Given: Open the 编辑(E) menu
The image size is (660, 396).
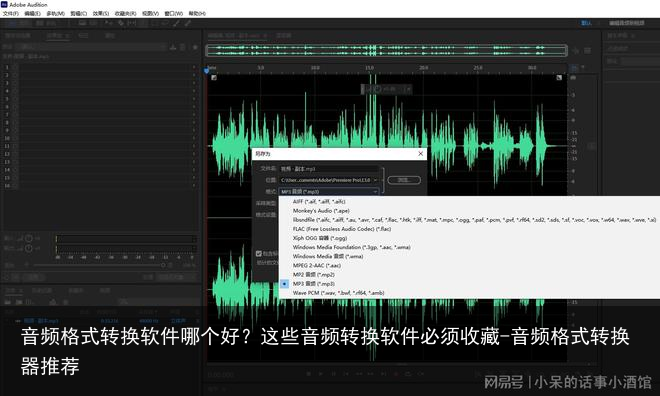Looking at the screenshot, I should [32, 13].
